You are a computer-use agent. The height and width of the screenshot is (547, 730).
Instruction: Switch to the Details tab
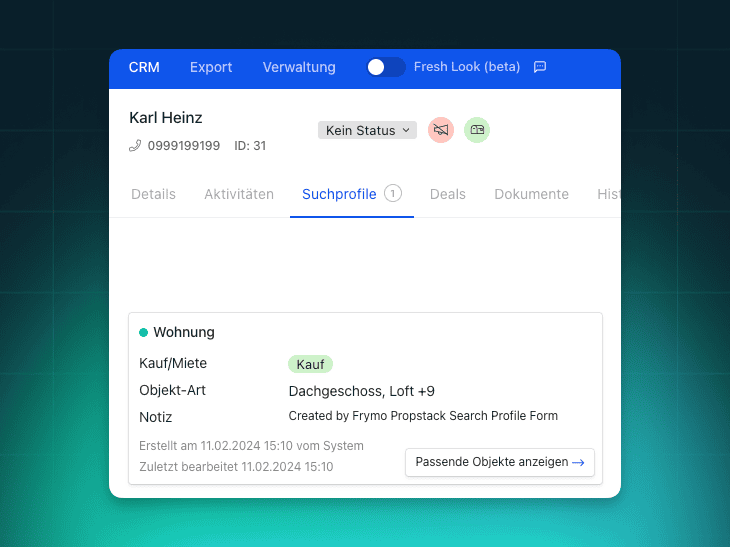click(153, 194)
